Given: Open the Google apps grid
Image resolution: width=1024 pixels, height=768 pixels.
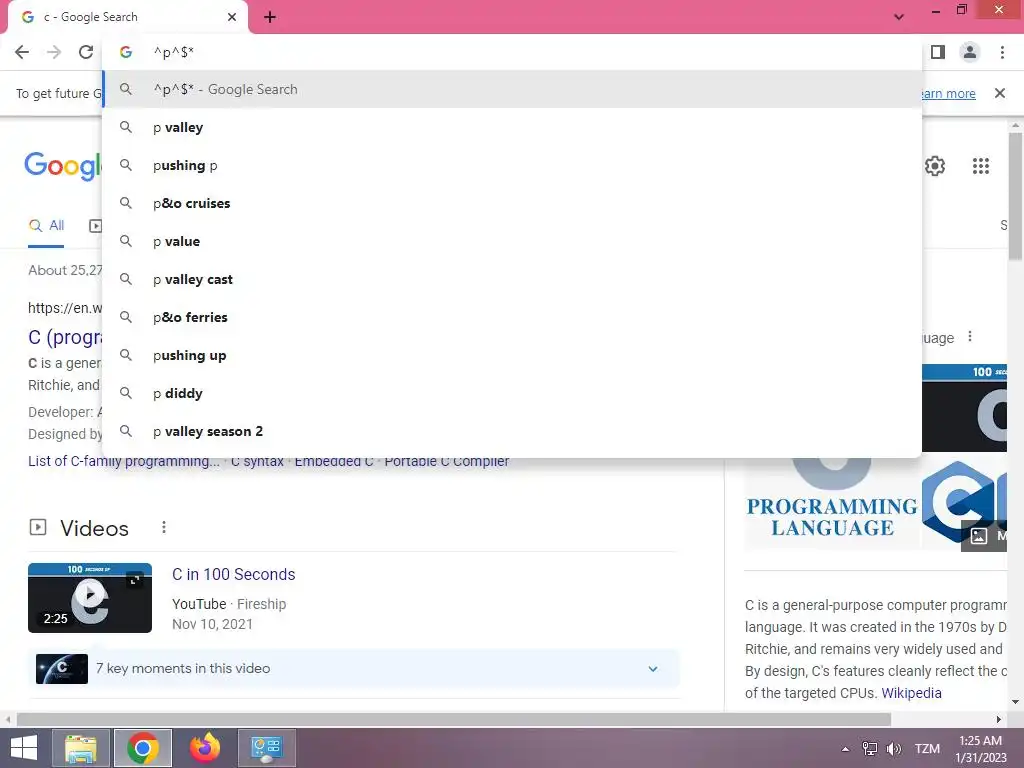Looking at the screenshot, I should (x=980, y=166).
